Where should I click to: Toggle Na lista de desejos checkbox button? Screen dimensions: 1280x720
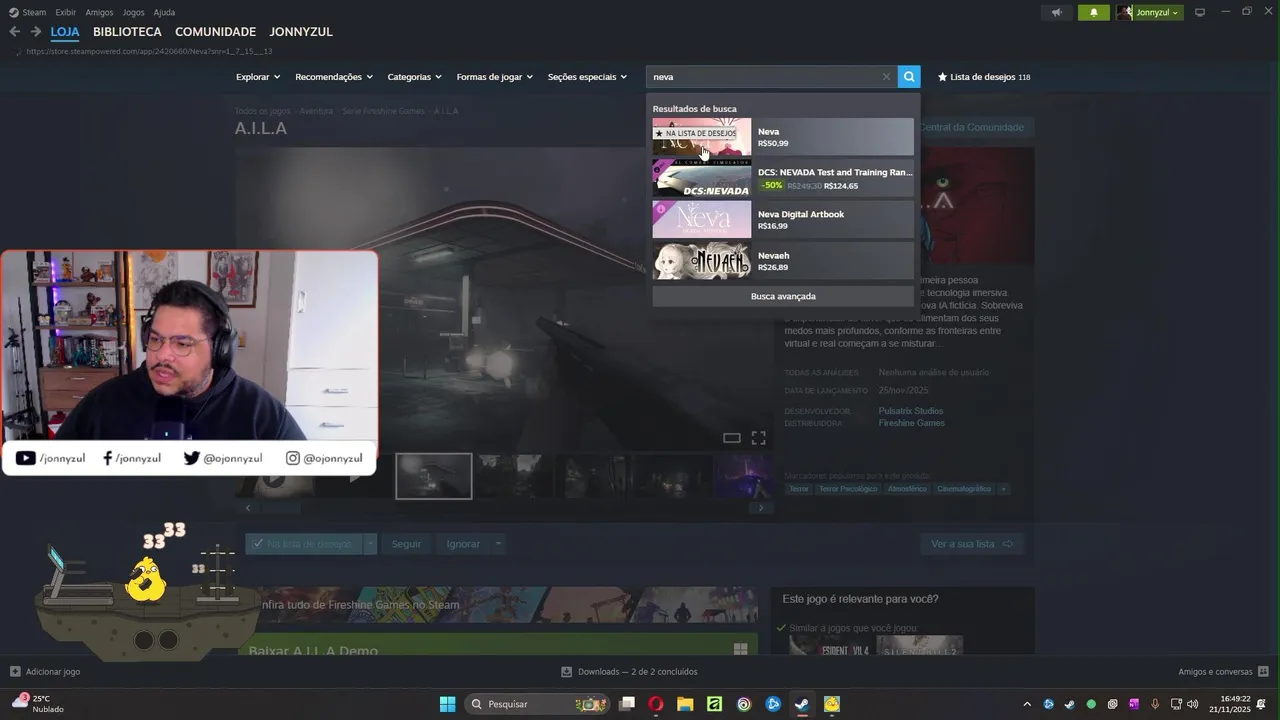[303, 544]
